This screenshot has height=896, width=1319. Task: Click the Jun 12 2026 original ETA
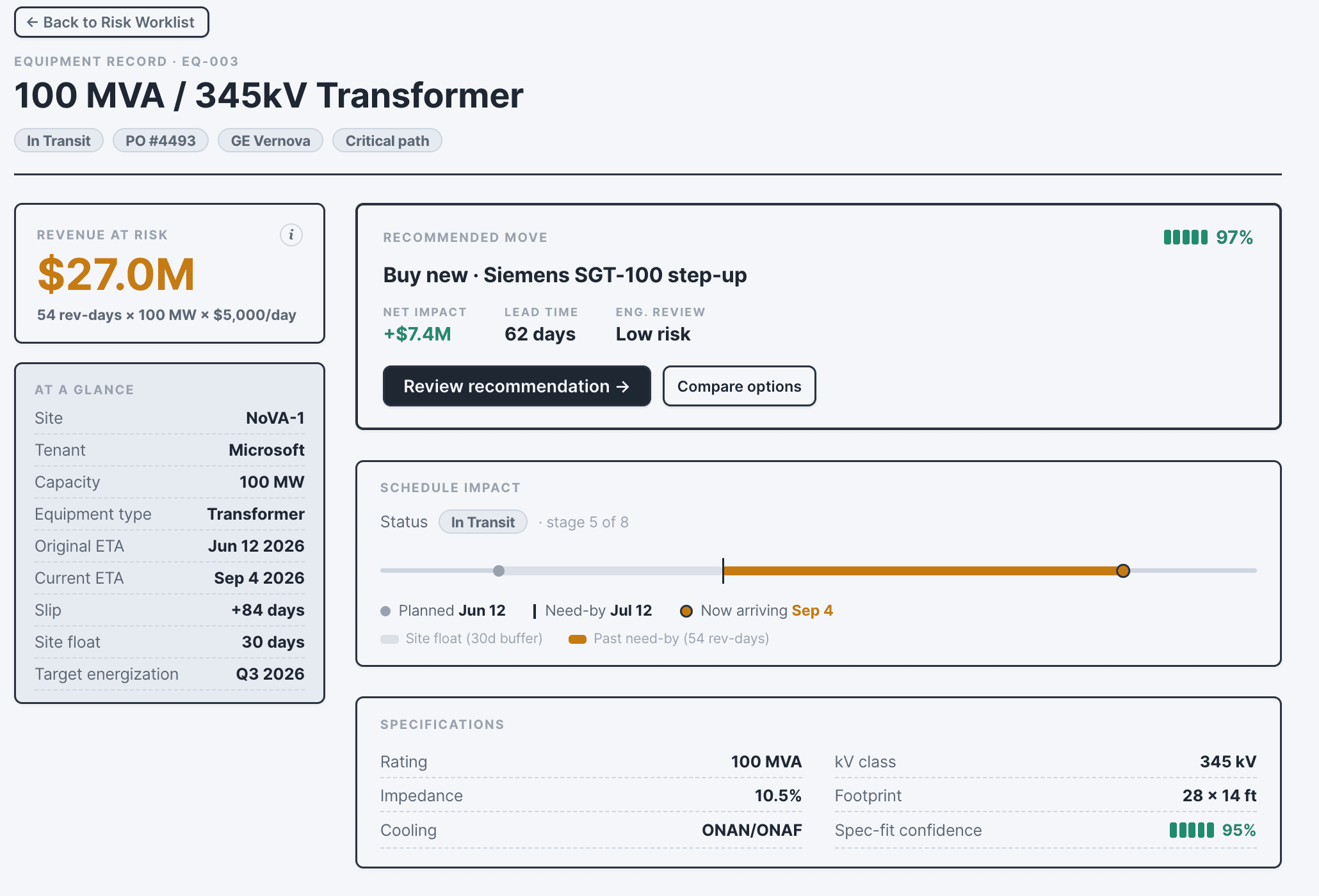tap(256, 546)
